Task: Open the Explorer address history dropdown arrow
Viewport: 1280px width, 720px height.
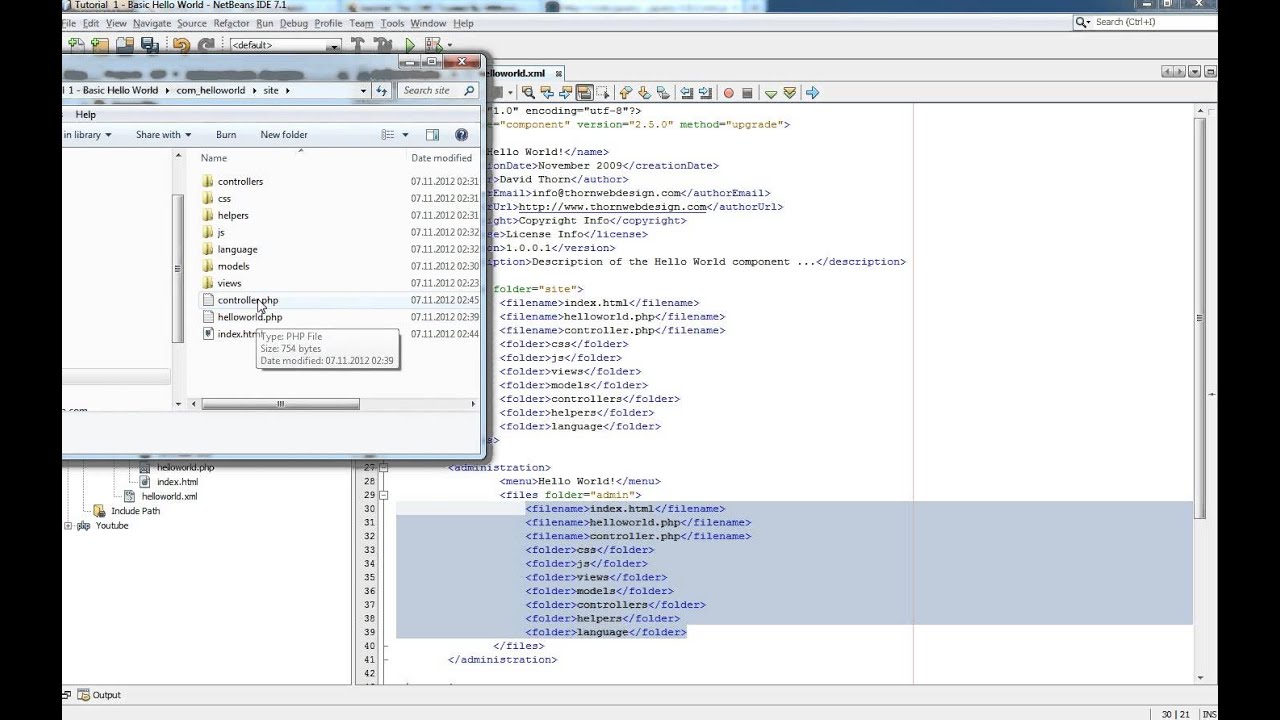Action: 363,90
